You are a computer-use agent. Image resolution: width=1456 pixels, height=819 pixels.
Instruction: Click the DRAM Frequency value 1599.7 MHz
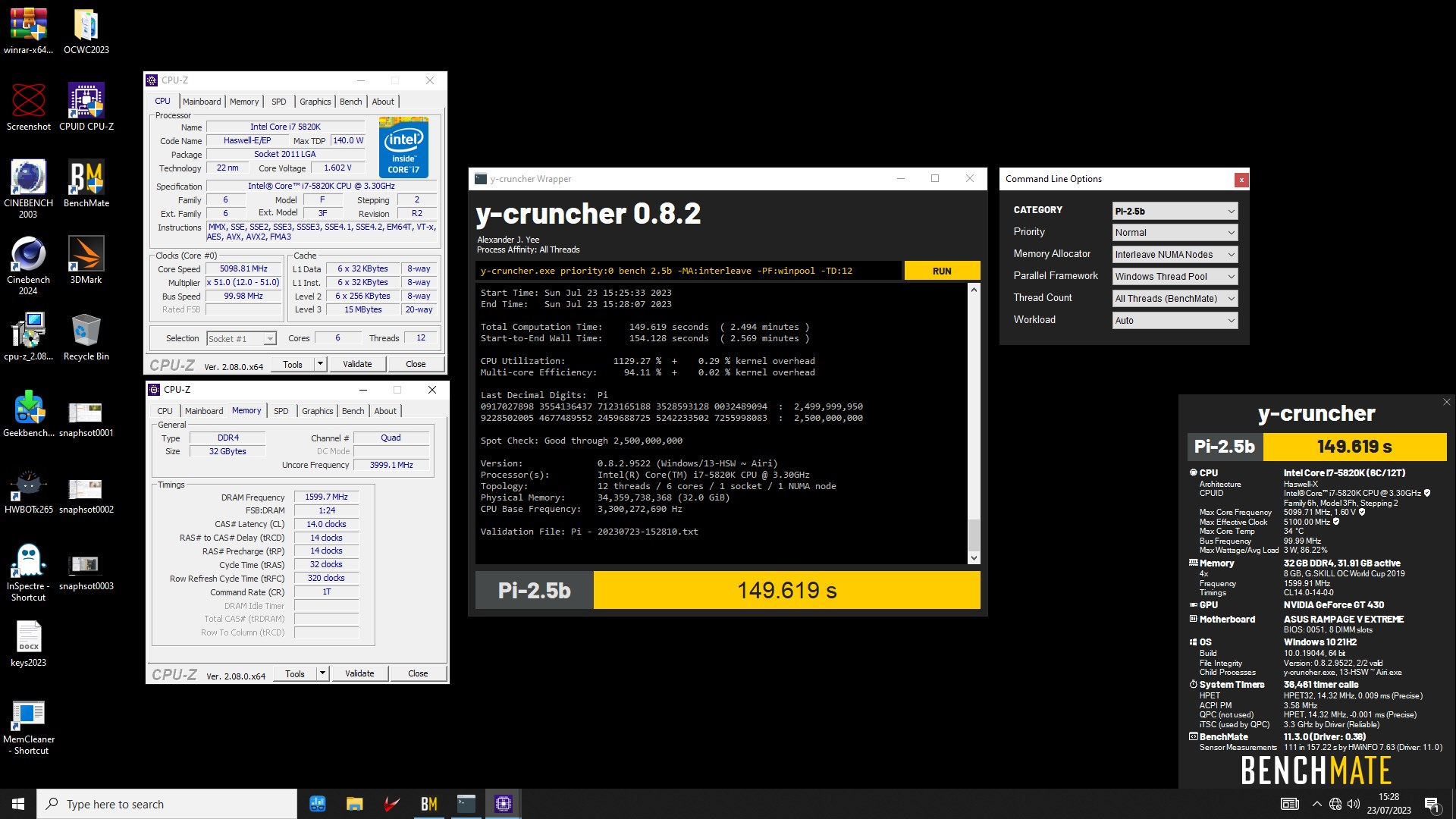coord(326,497)
